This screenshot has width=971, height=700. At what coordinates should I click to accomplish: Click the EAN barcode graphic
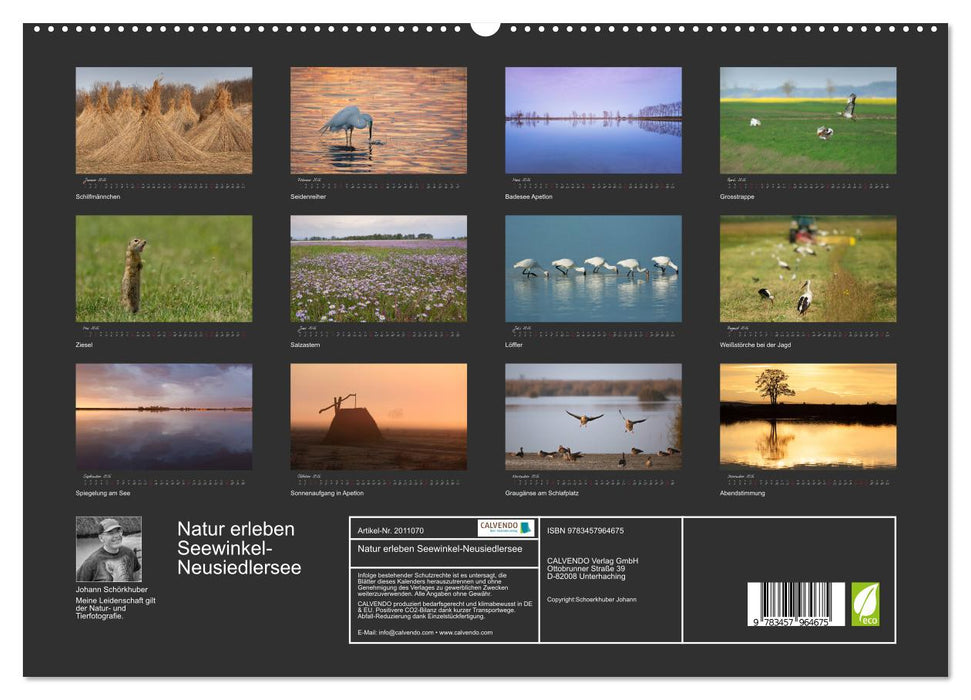pyautogui.click(x=797, y=602)
